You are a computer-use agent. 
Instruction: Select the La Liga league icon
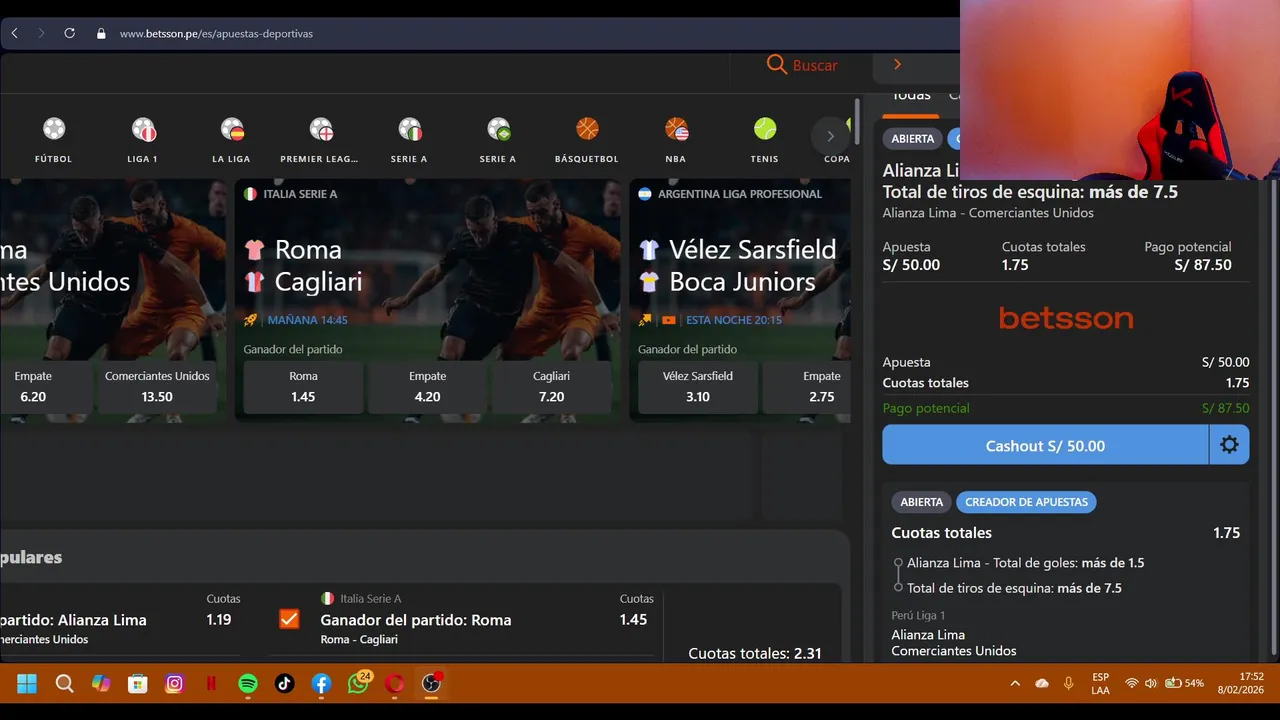(231, 129)
